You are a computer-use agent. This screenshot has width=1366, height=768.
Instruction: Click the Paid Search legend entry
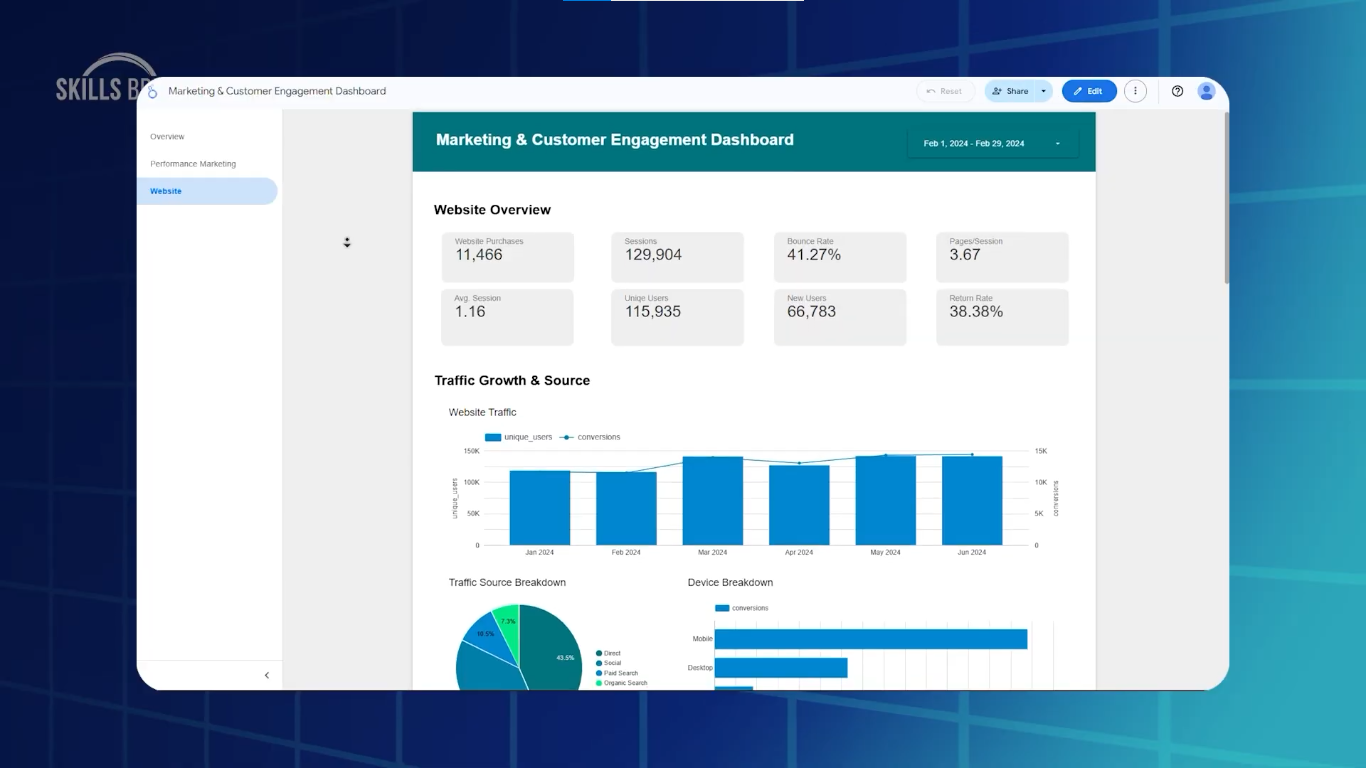click(620, 673)
